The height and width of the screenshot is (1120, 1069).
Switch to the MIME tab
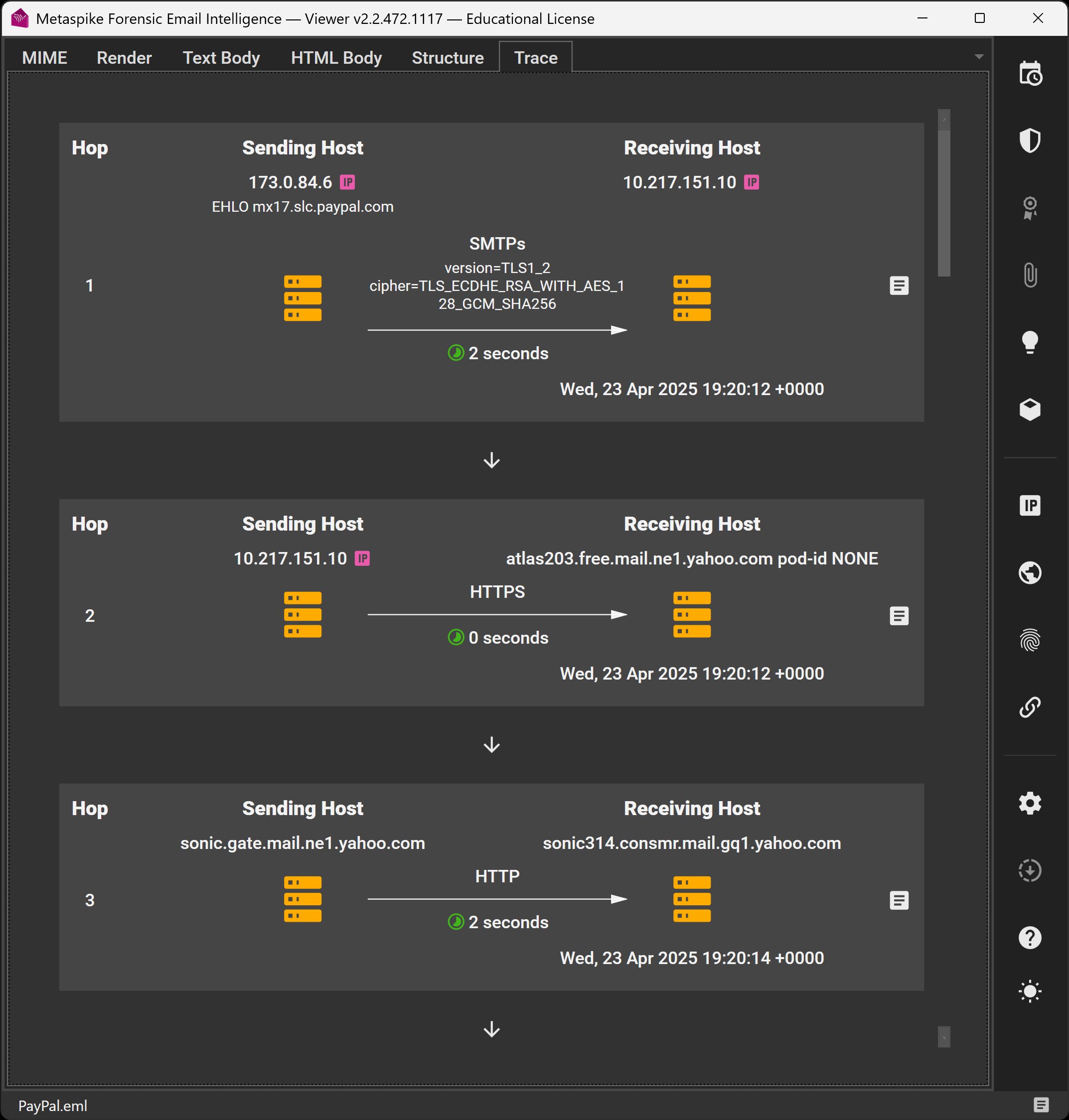click(x=44, y=57)
